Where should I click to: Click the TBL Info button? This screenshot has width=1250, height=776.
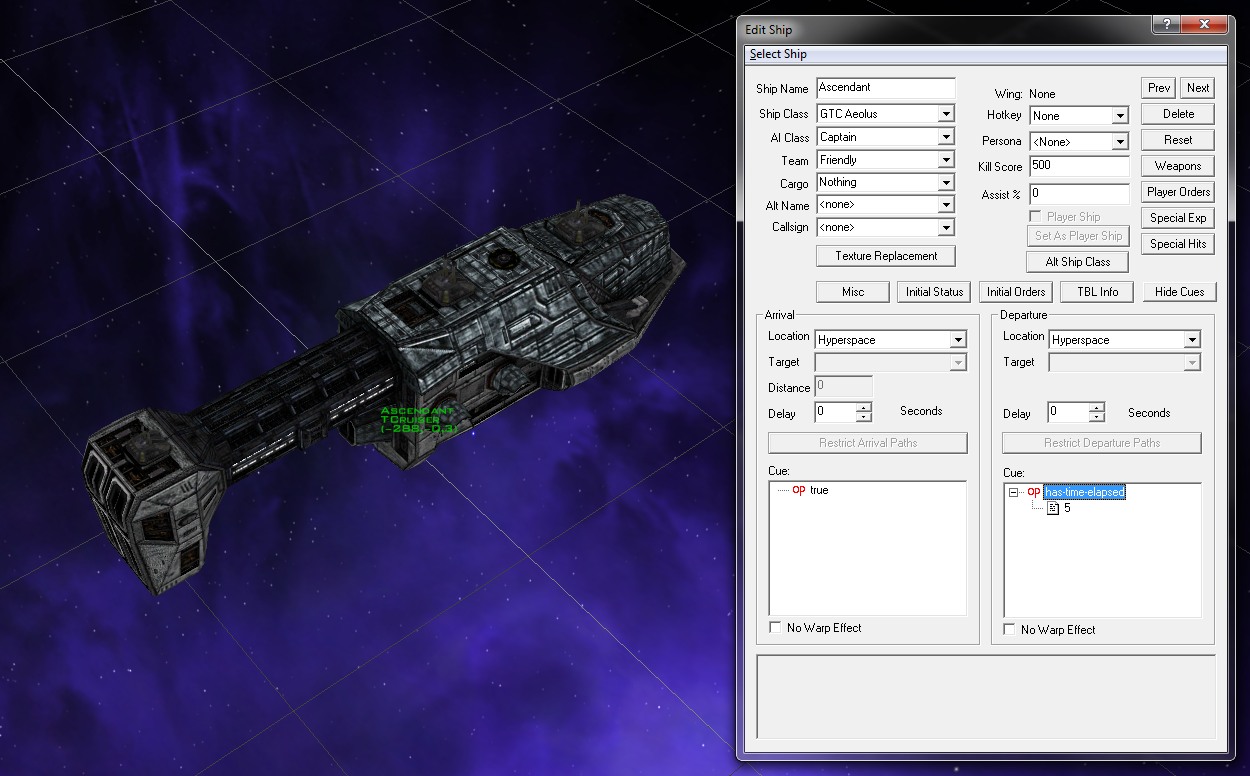pyautogui.click(x=1098, y=292)
